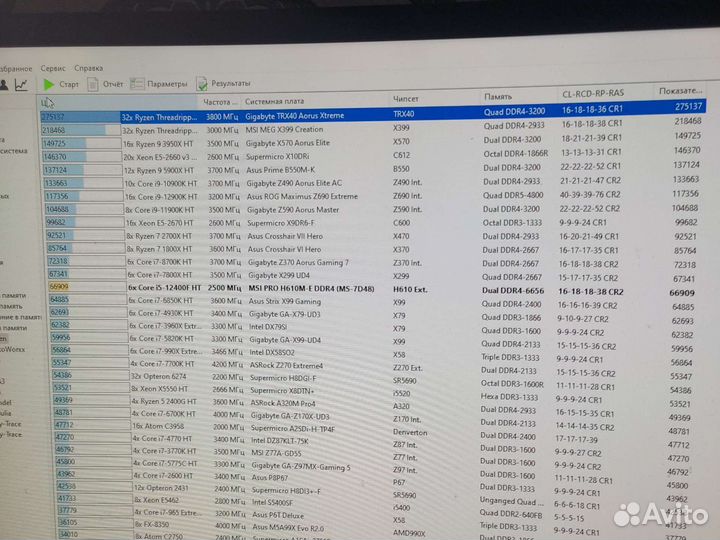Sort by the Чипсет column header
The width and height of the screenshot is (720, 540).
[405, 98]
